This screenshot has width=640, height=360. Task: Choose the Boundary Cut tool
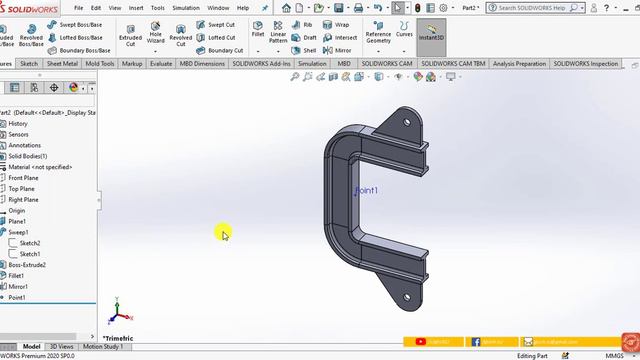(220, 51)
